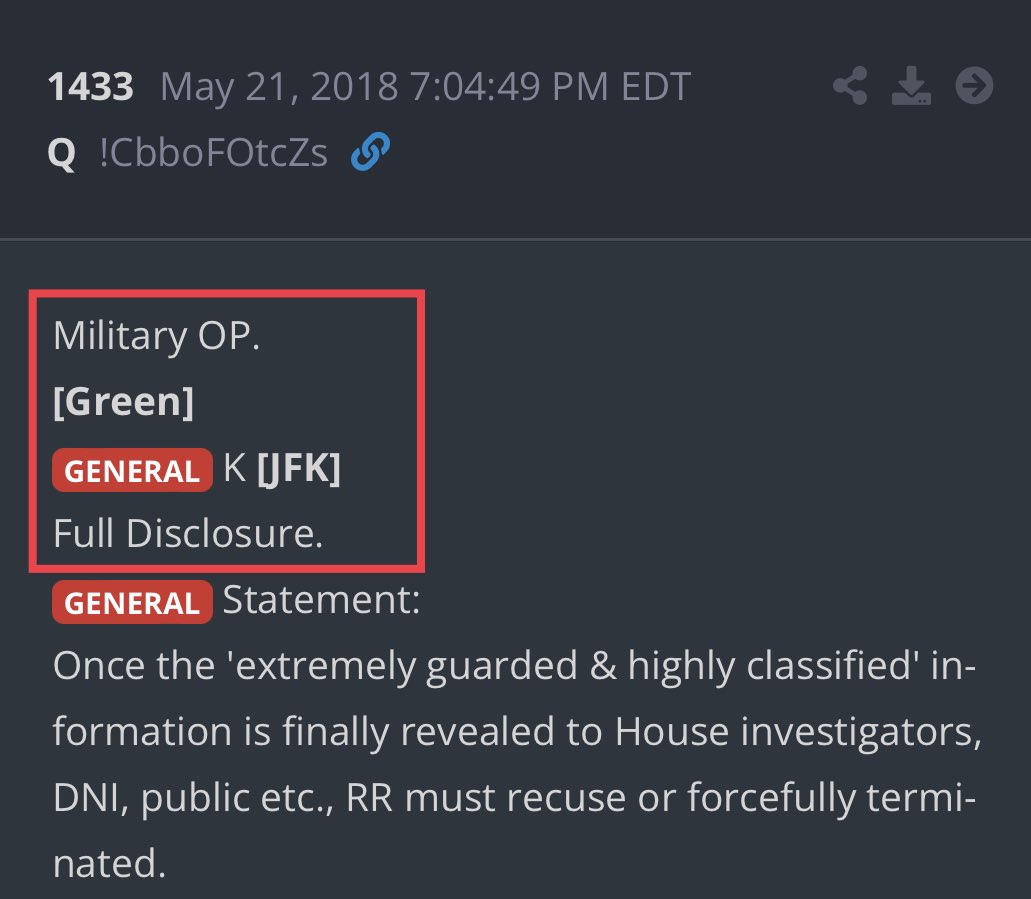Select post number 1433
Viewport: 1031px width, 899px height.
90,88
